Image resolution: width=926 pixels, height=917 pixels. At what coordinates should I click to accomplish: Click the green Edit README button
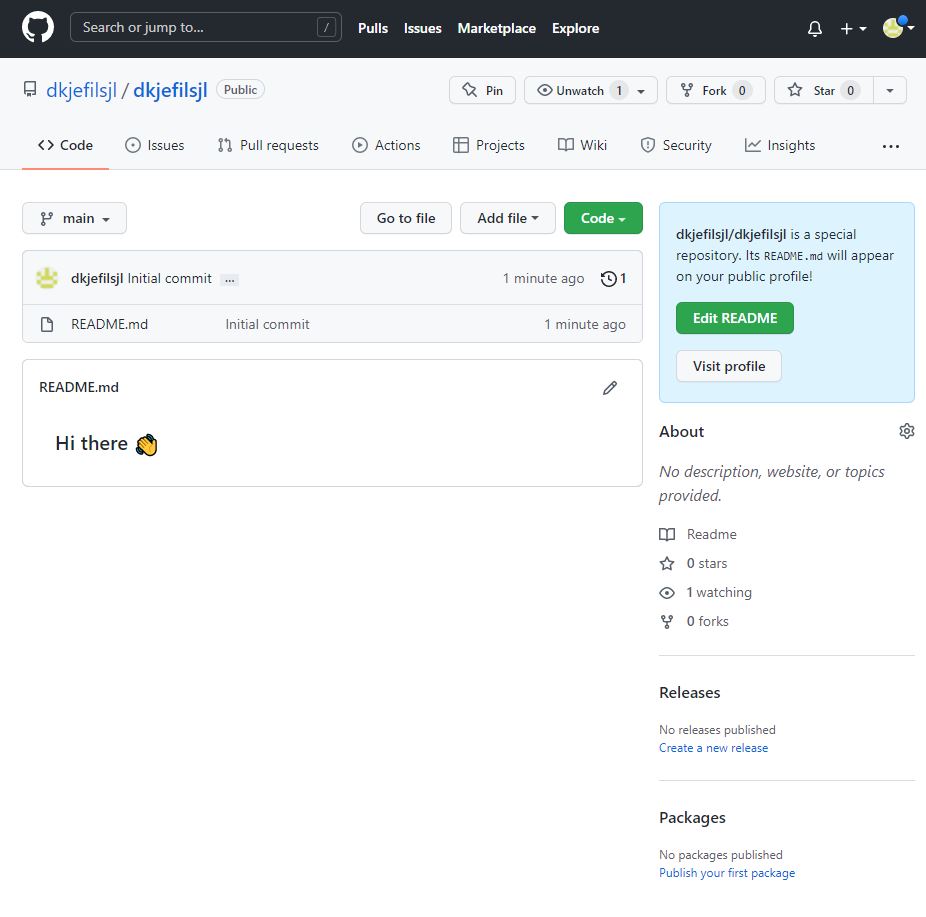coord(735,318)
